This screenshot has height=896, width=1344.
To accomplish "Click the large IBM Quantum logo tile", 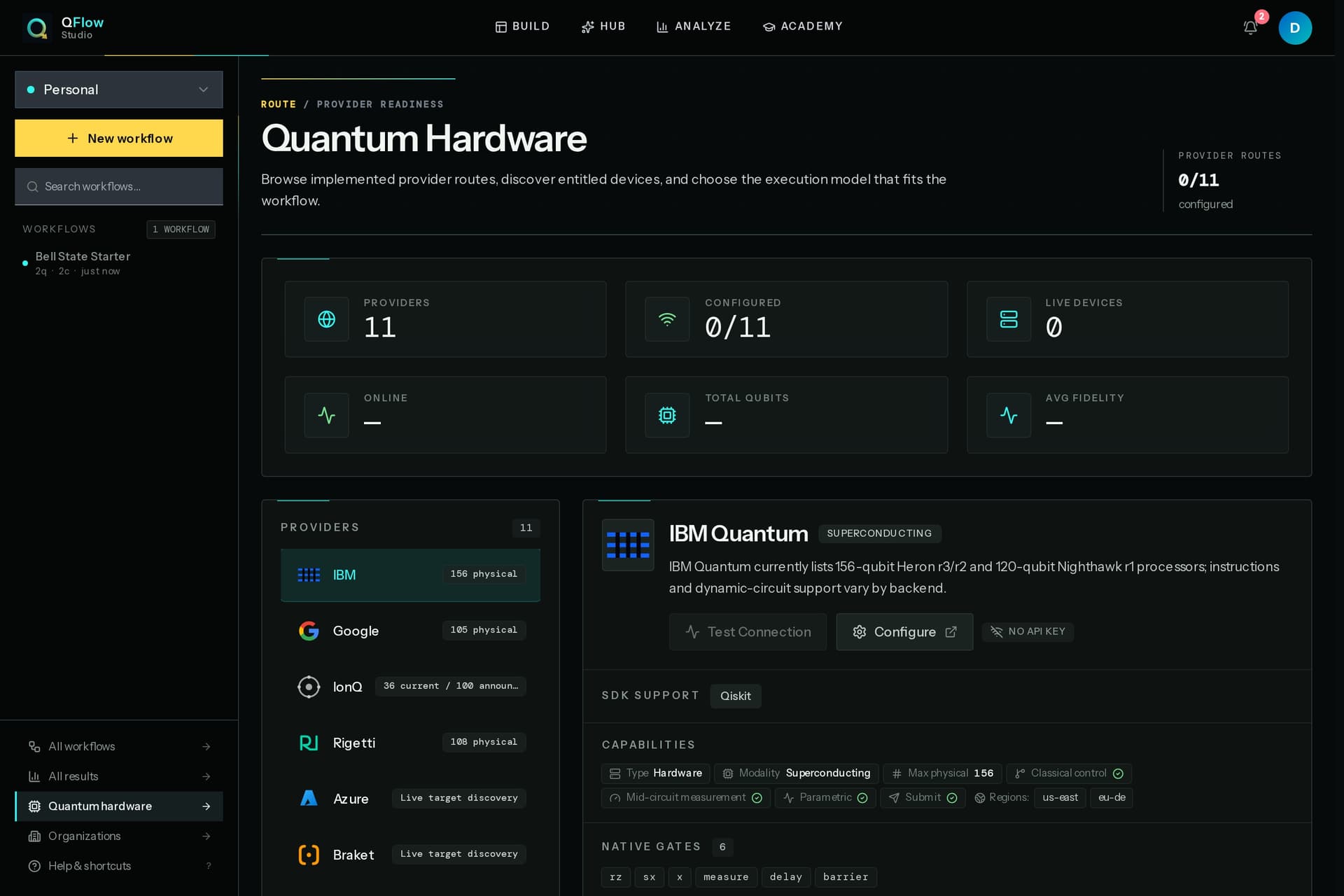I will click(628, 545).
